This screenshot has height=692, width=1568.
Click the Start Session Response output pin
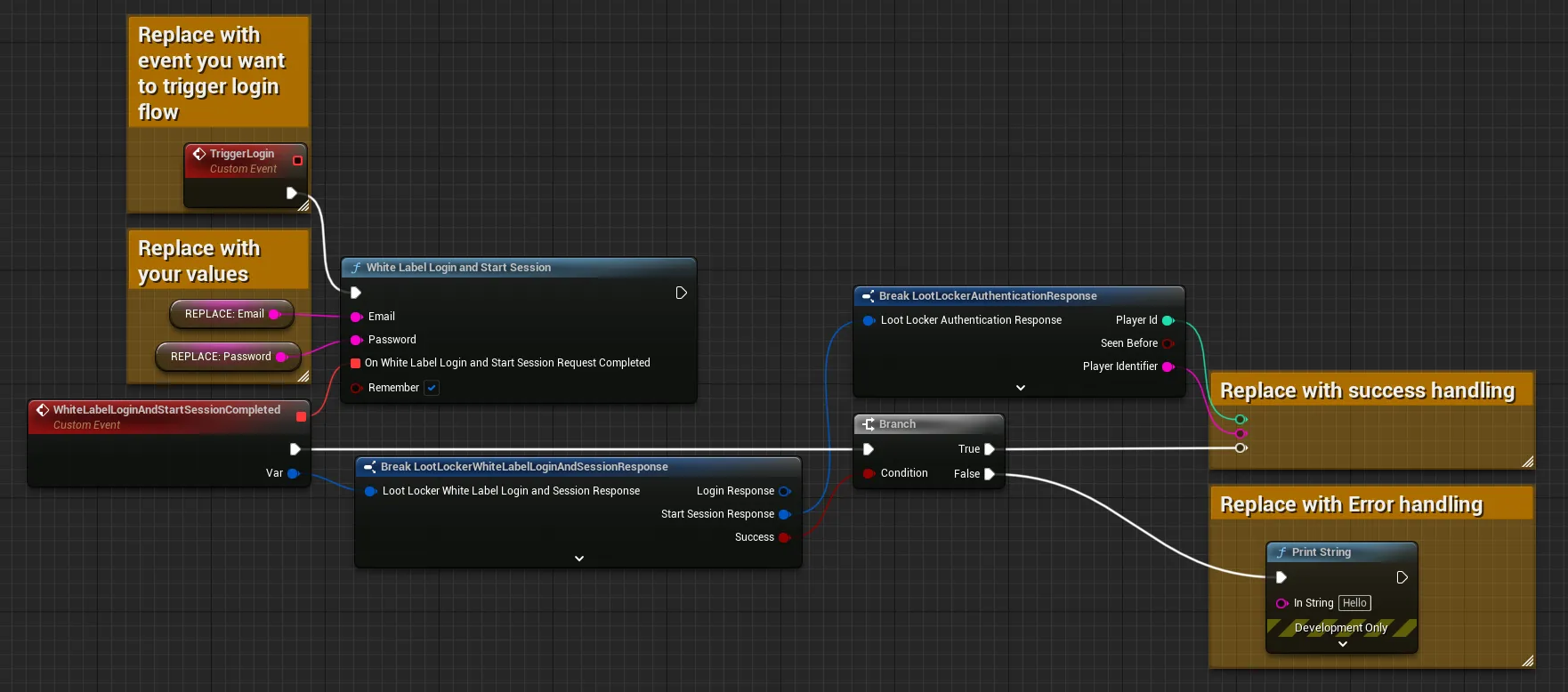tap(785, 514)
